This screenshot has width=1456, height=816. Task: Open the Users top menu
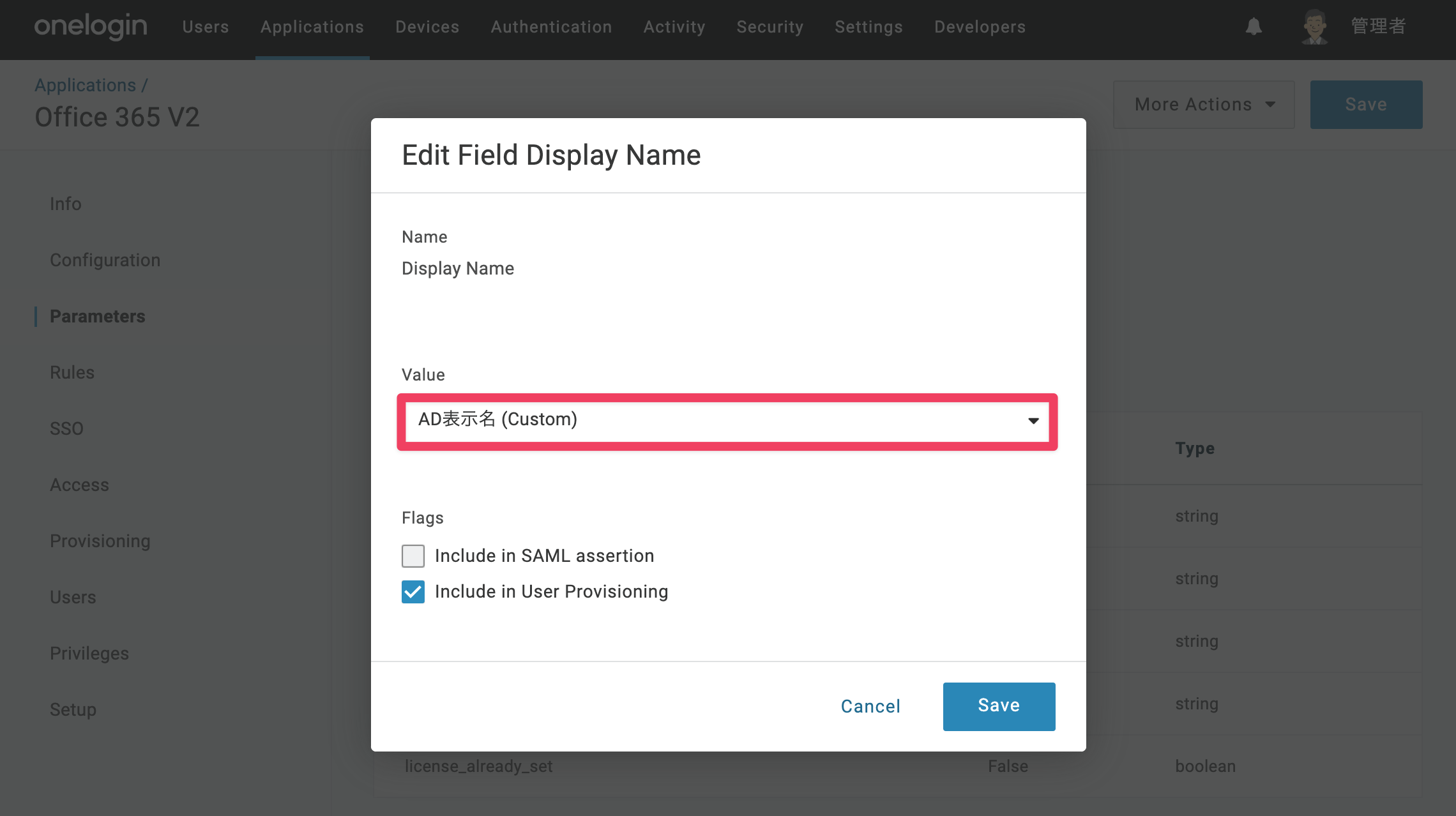206,27
